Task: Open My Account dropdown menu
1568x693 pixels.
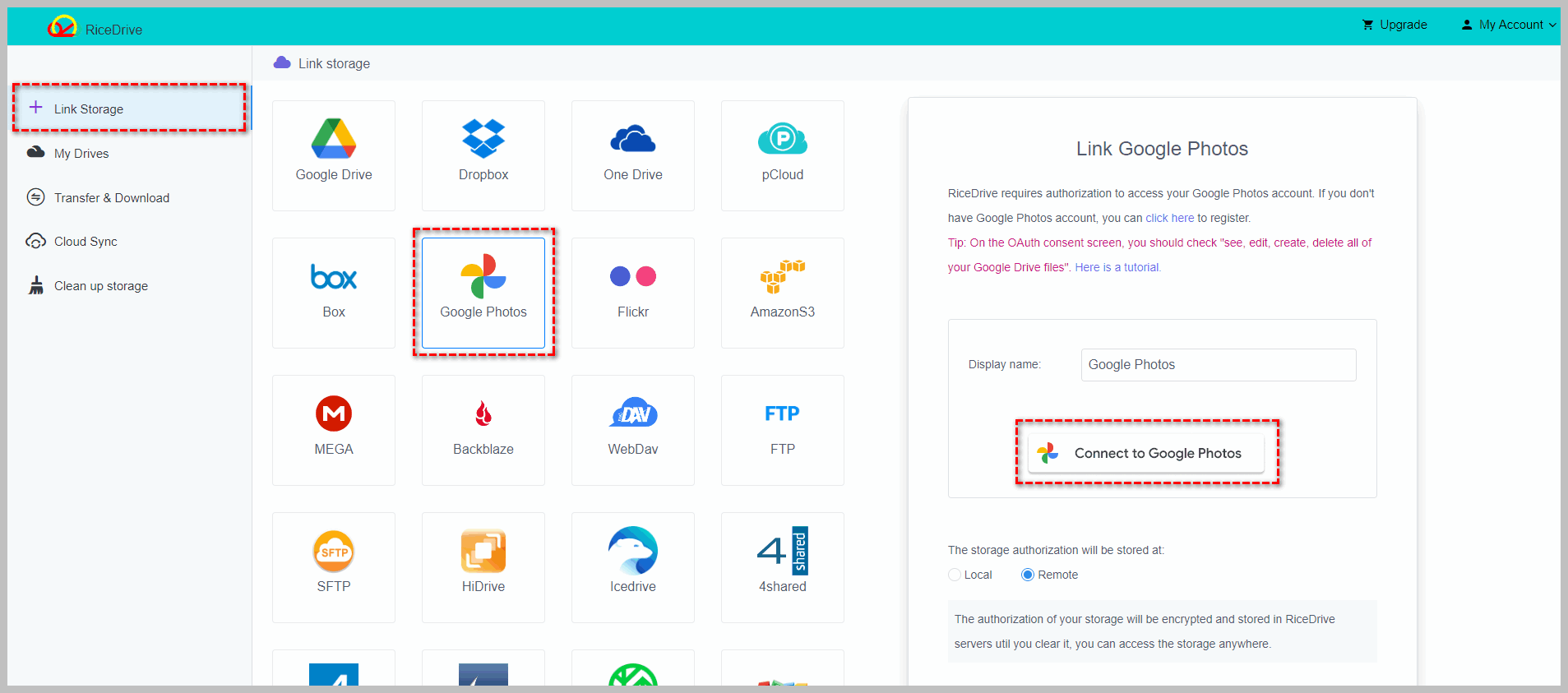Action: coord(1509,25)
